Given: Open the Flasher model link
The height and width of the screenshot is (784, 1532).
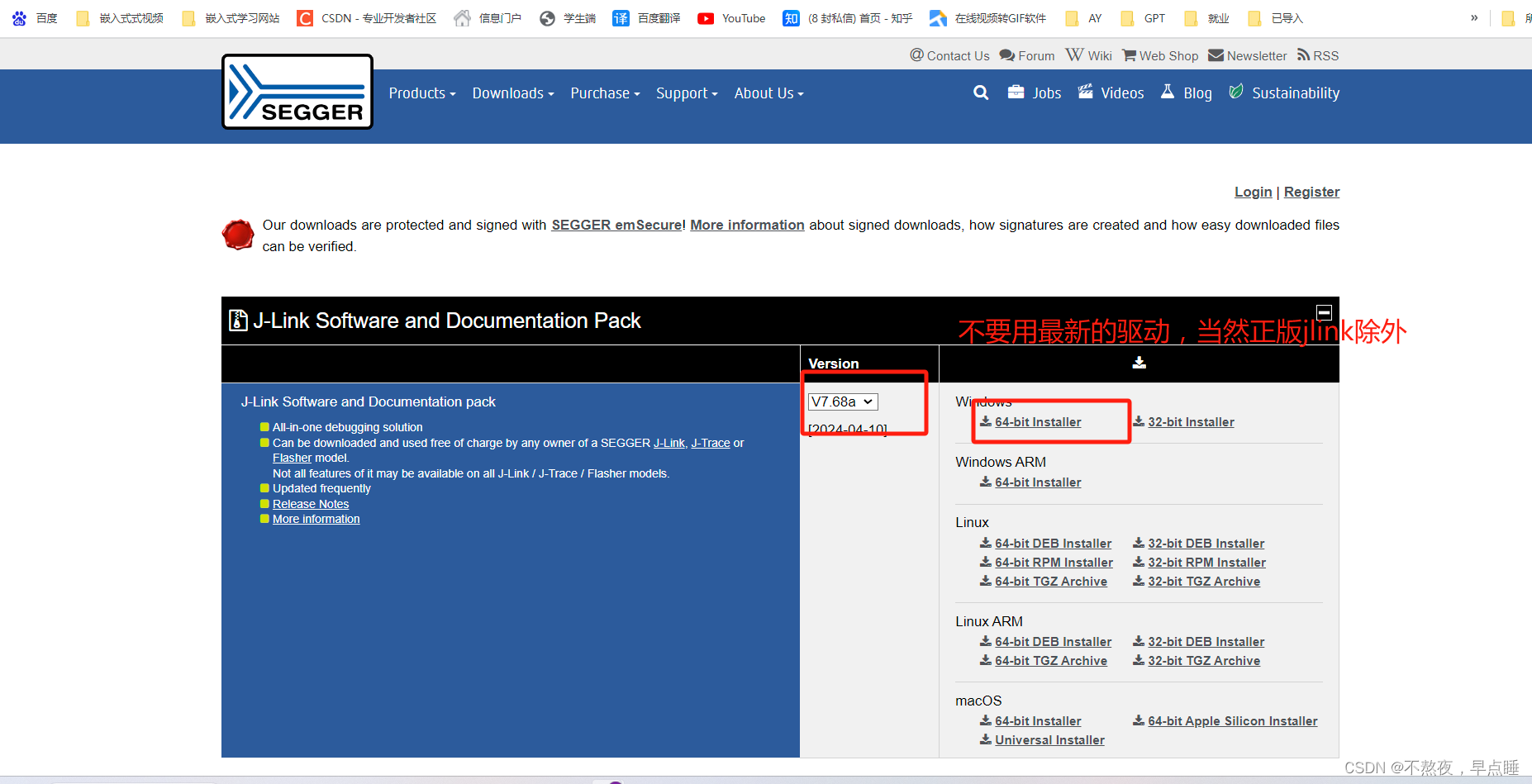Looking at the screenshot, I should pos(293,458).
